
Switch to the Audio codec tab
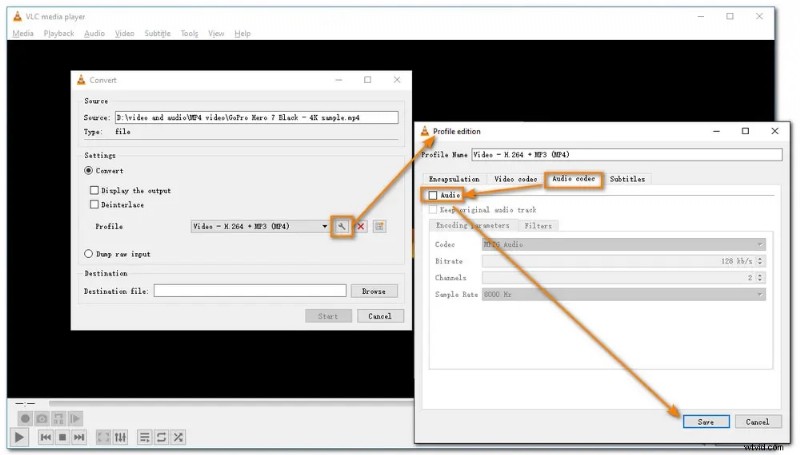click(x=573, y=179)
